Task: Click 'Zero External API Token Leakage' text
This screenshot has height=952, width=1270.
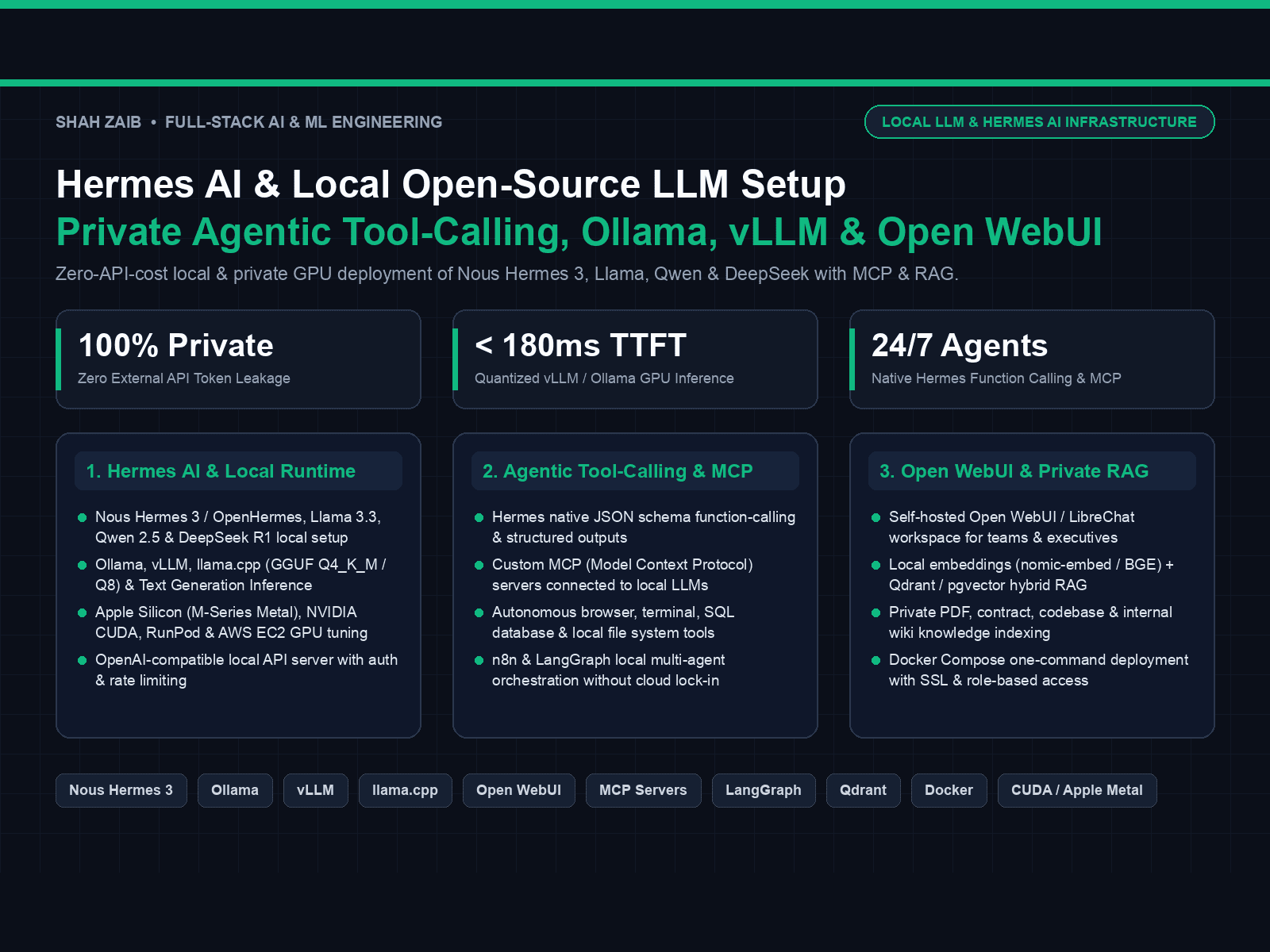Action: point(184,378)
